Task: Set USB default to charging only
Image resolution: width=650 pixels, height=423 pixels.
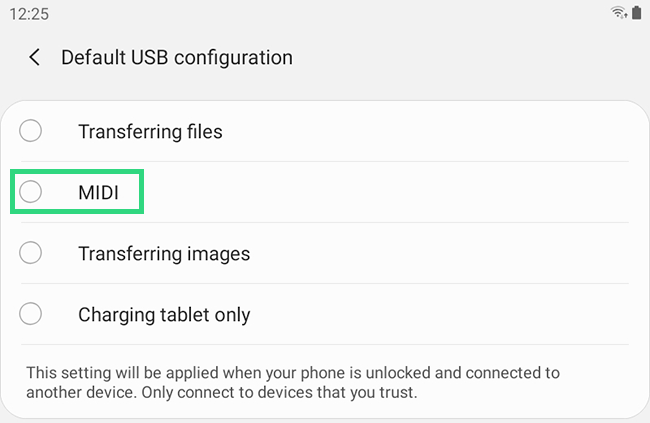Action: point(164,314)
